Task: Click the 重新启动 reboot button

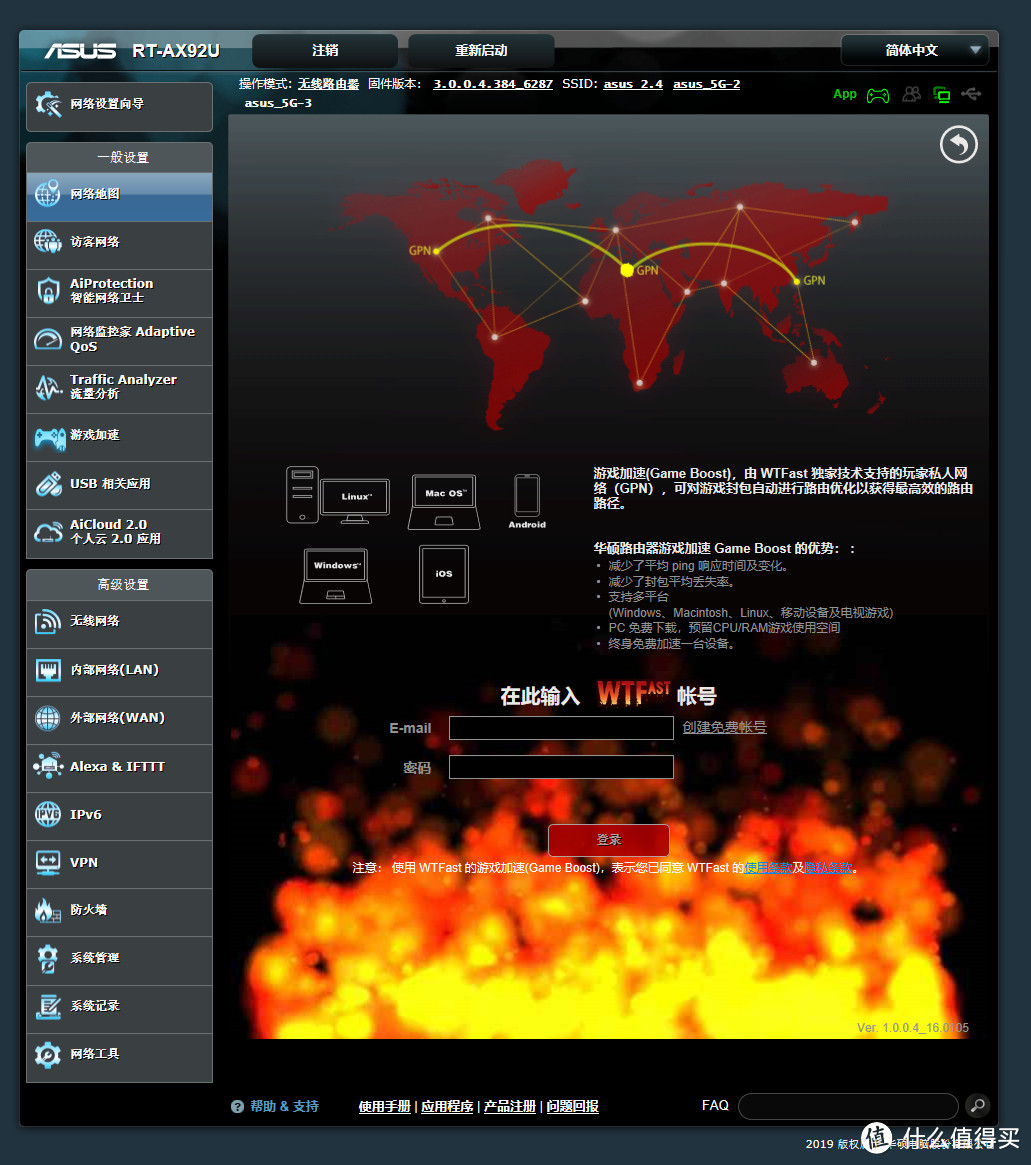Action: pyautogui.click(x=481, y=51)
